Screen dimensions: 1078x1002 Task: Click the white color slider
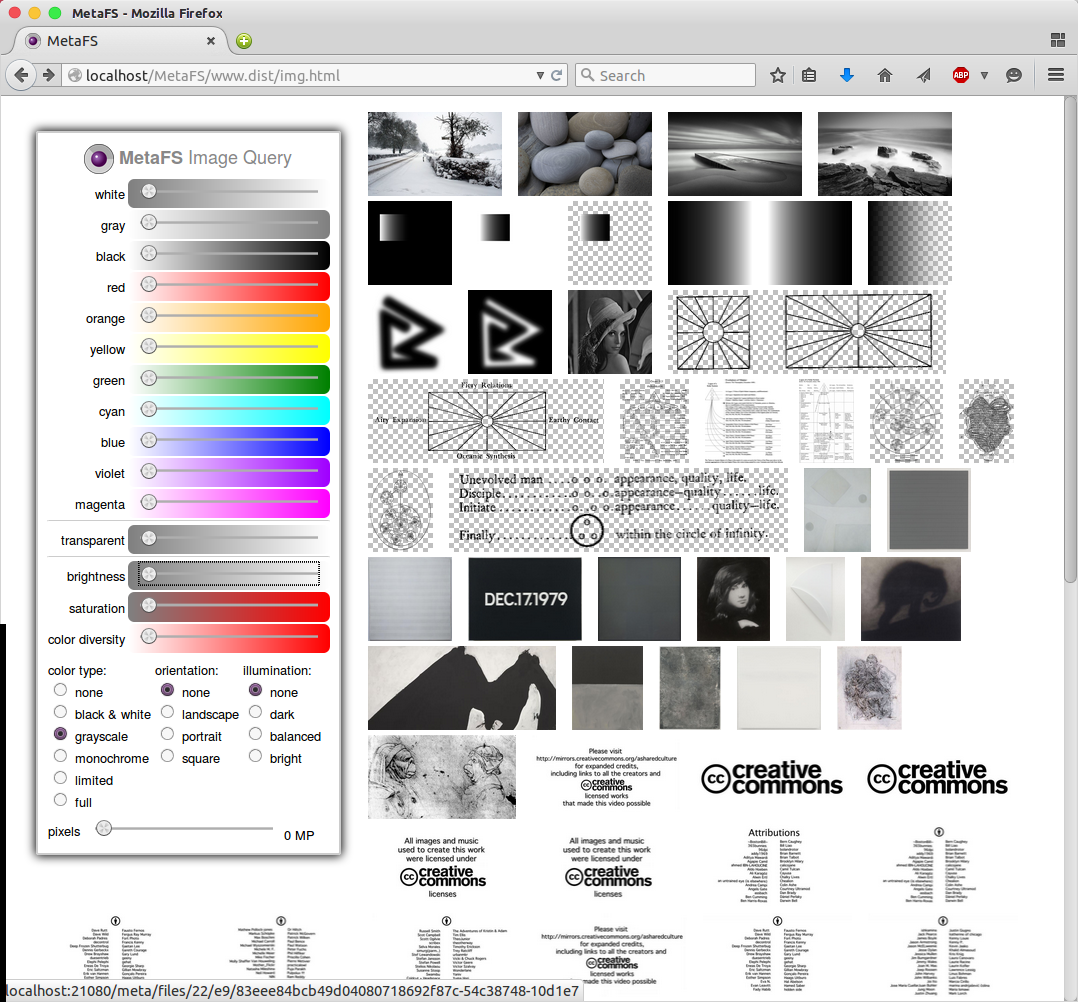pos(230,192)
